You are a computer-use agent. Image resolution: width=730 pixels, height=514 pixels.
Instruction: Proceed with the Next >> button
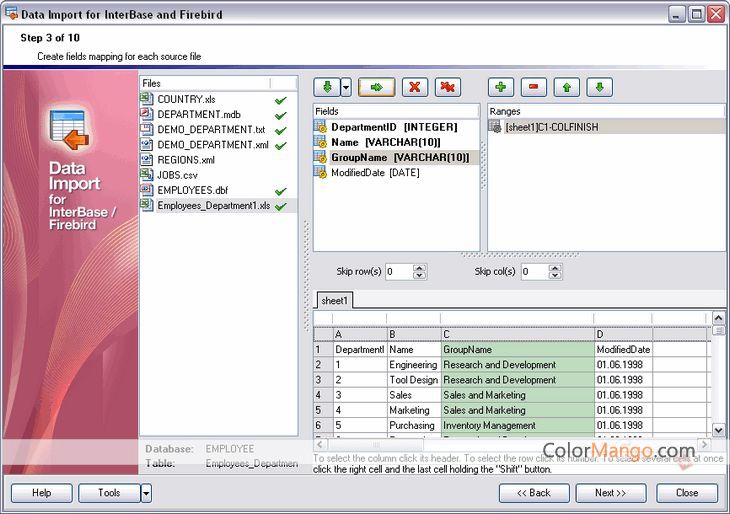(x=611, y=493)
